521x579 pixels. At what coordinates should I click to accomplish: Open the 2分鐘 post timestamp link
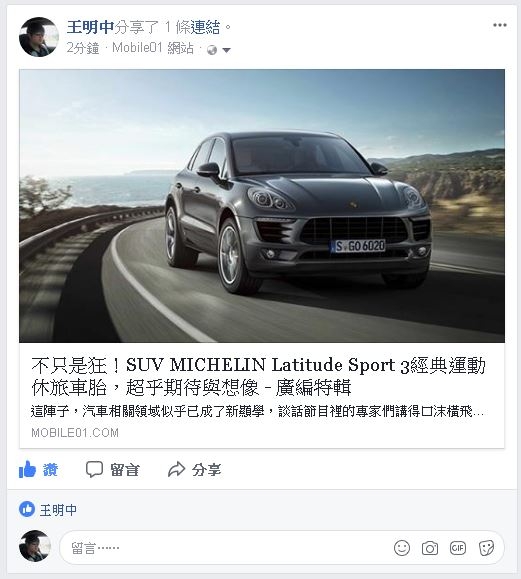(83, 48)
